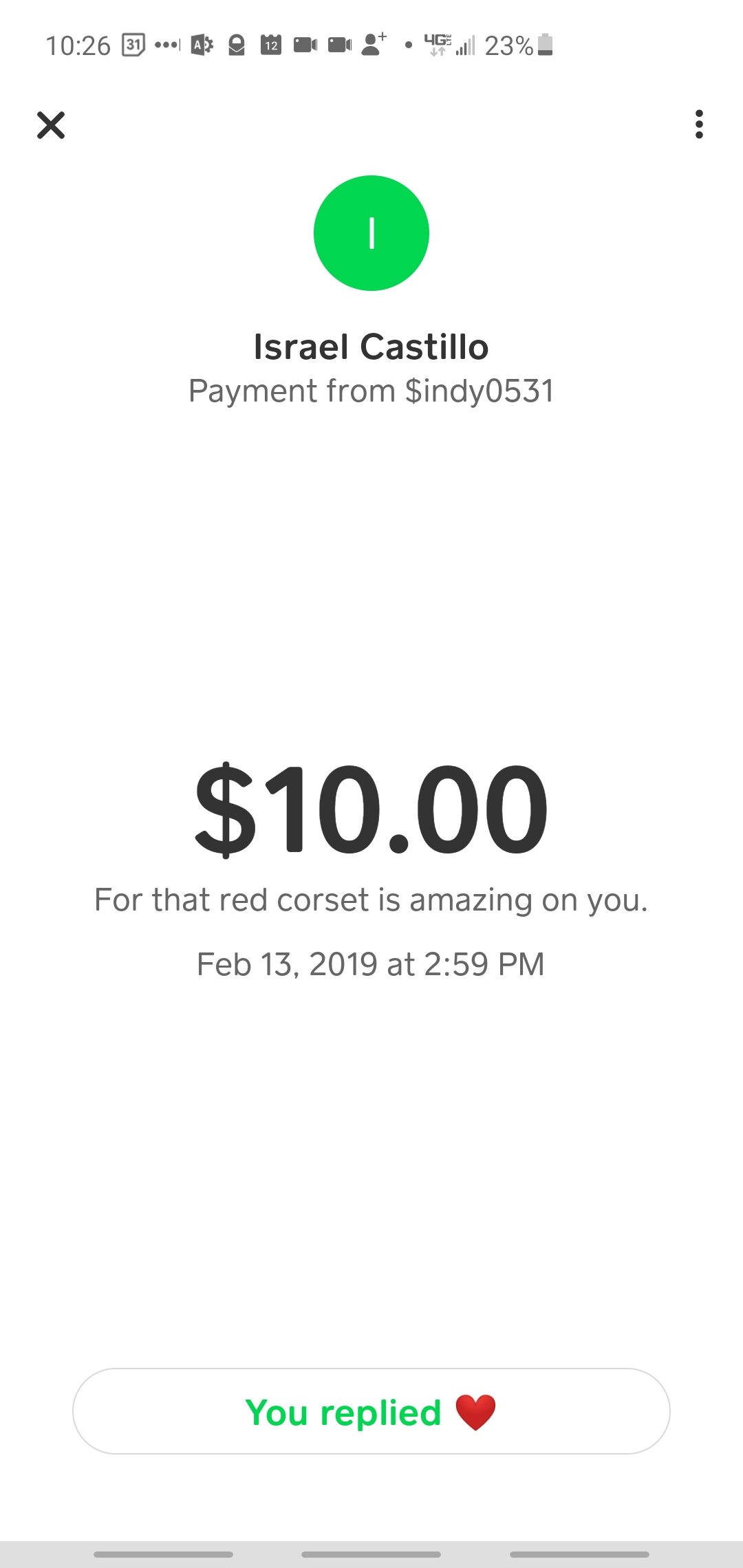Tap the translate settings status icon
The height and width of the screenshot is (1568, 743).
(202, 45)
